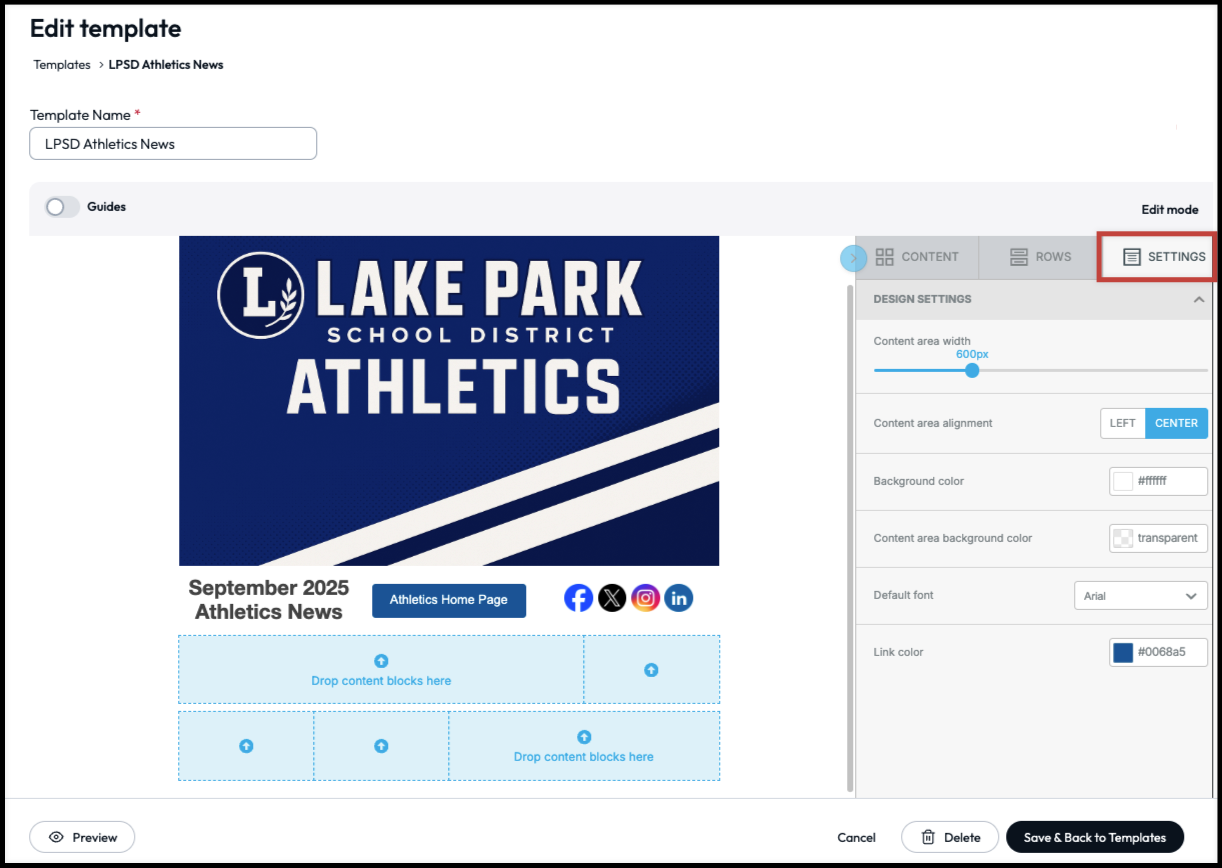Collapse the Design Settings section

tap(1198, 299)
